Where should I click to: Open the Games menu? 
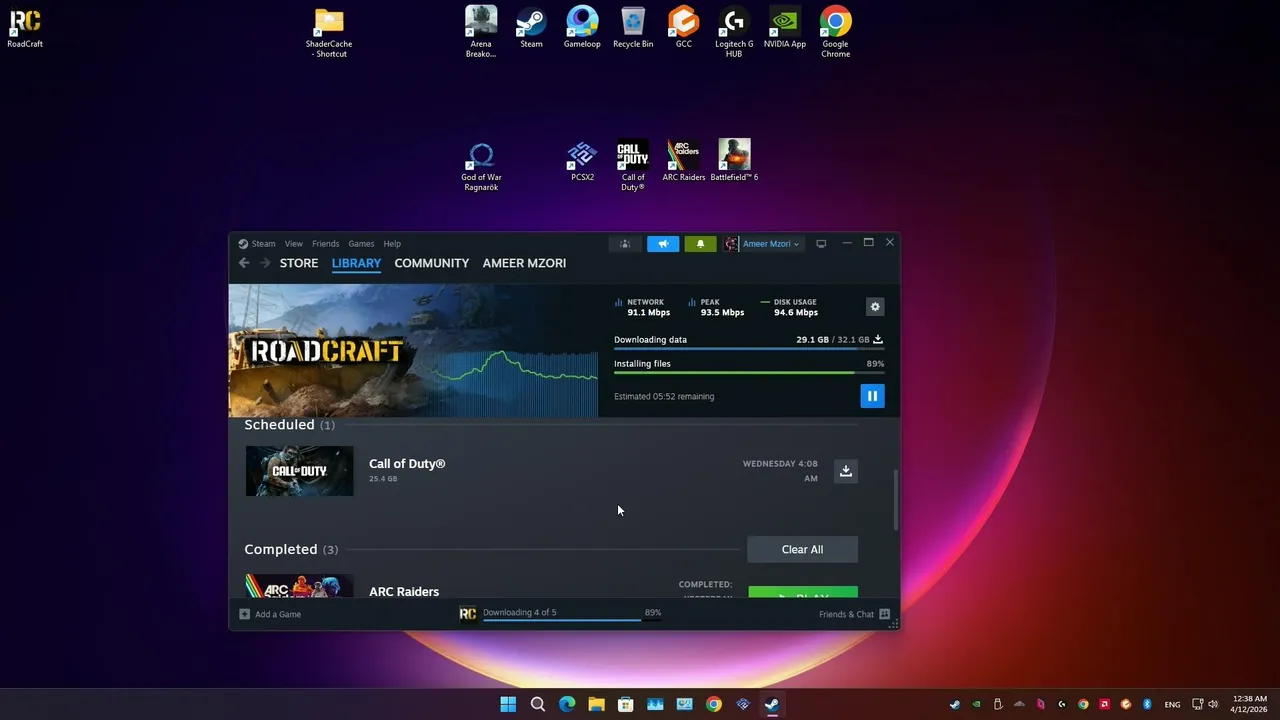[361, 244]
